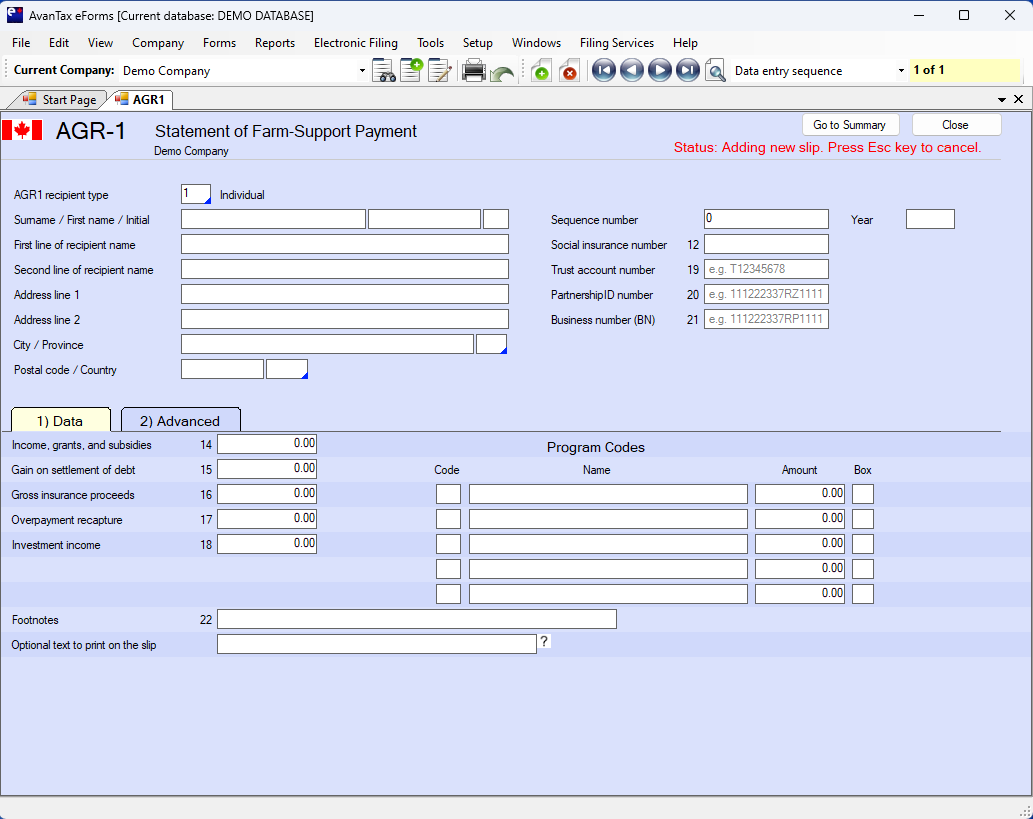Click the edit company pencil icon

(x=439, y=71)
